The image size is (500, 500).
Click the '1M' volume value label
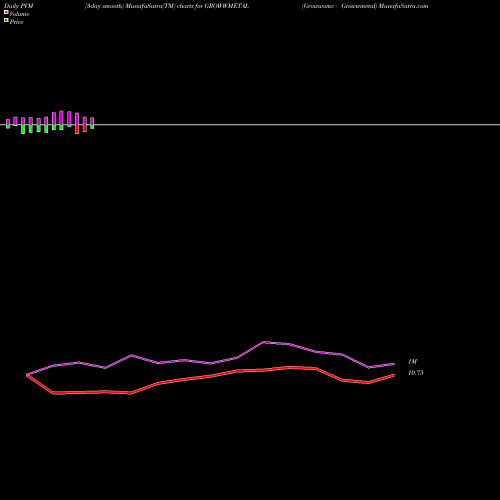pyautogui.click(x=412, y=362)
